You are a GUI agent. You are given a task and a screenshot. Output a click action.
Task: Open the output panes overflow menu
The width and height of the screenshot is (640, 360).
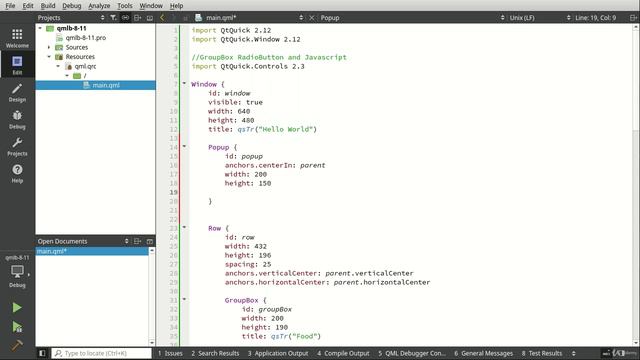[x=573, y=353]
